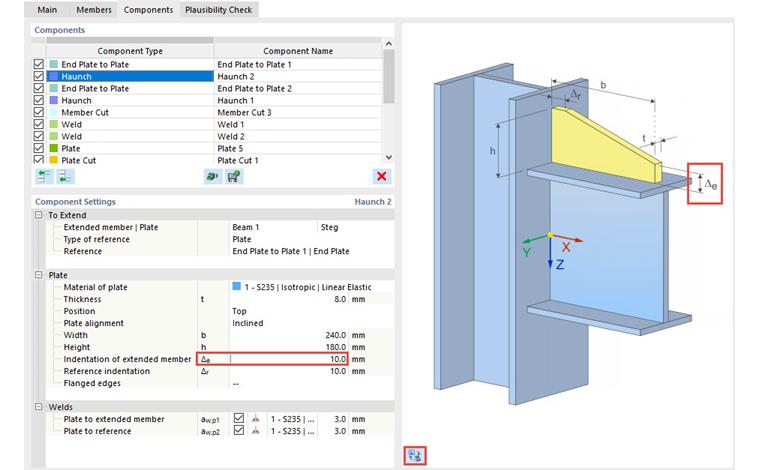
Task: Open Plate alignment Inclined dropdown
Action: coord(311,323)
